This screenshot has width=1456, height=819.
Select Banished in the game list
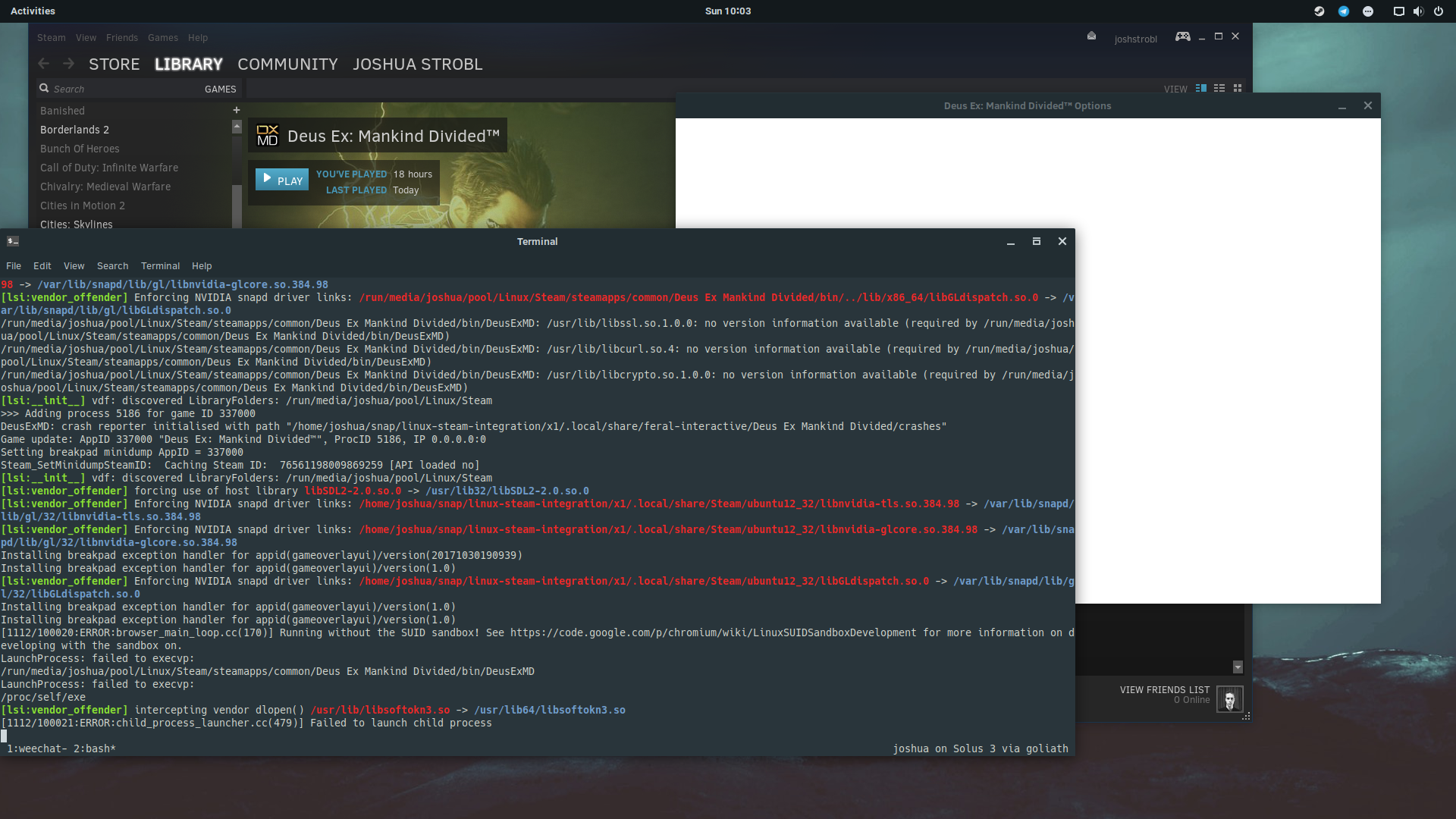62,111
